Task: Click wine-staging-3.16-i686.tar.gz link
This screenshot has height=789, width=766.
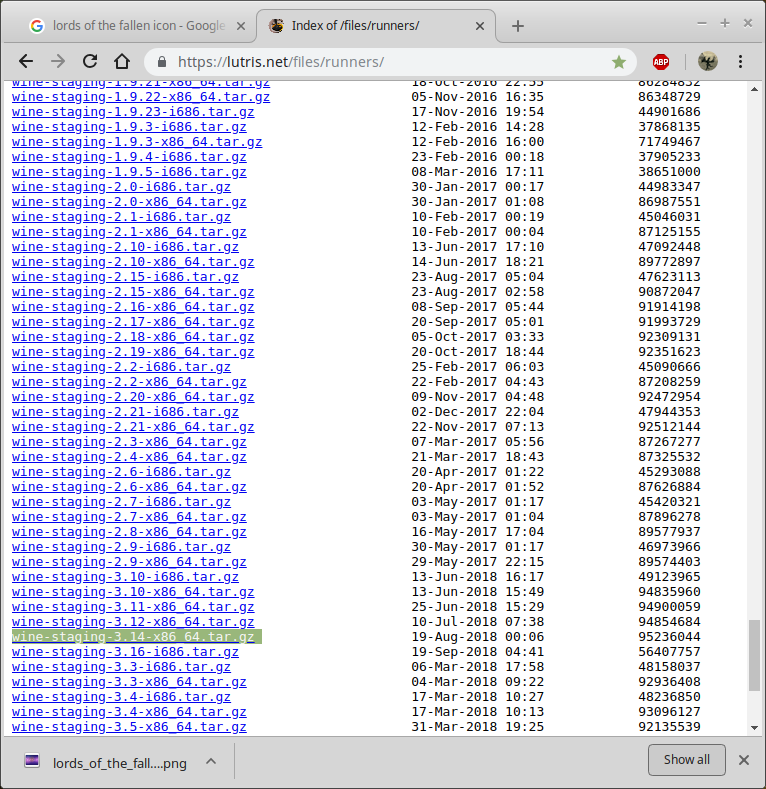Action: [125, 652]
